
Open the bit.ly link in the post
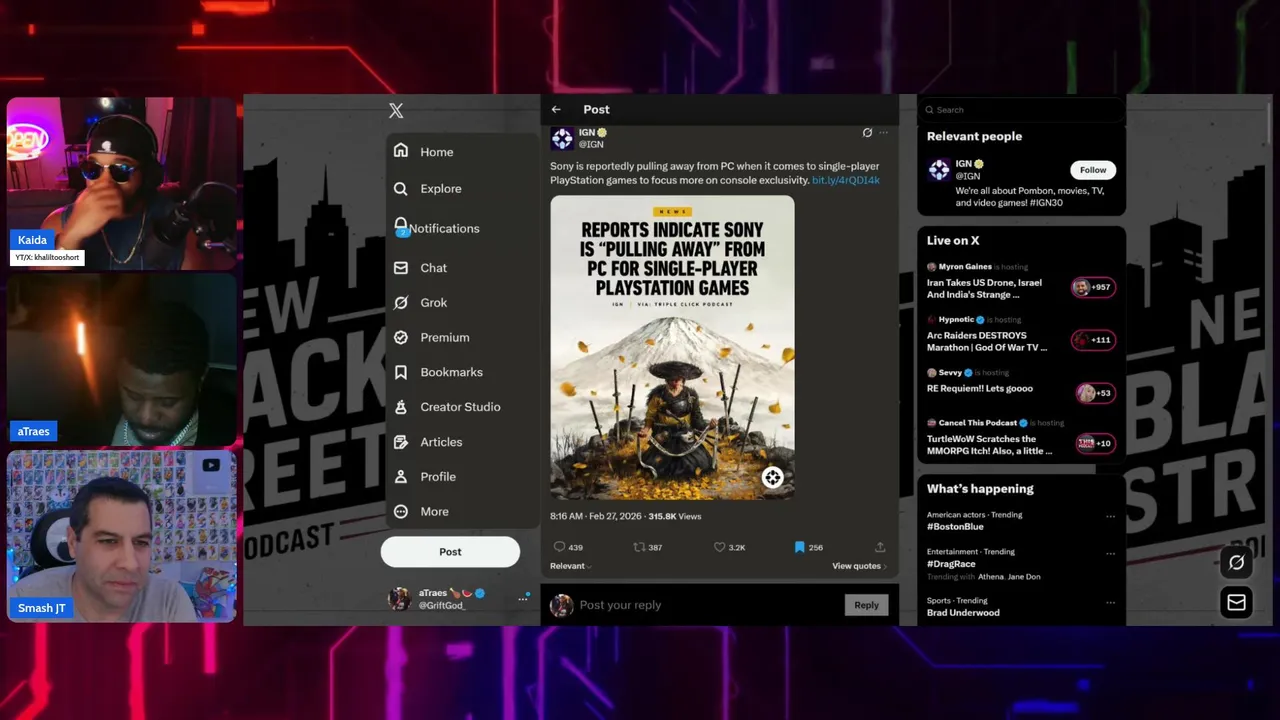tap(846, 180)
